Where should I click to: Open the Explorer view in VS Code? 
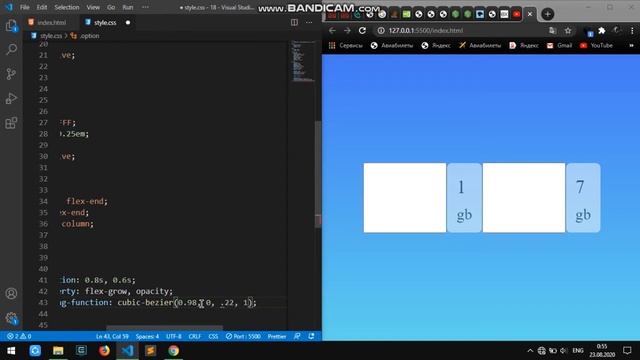pyautogui.click(x=11, y=26)
